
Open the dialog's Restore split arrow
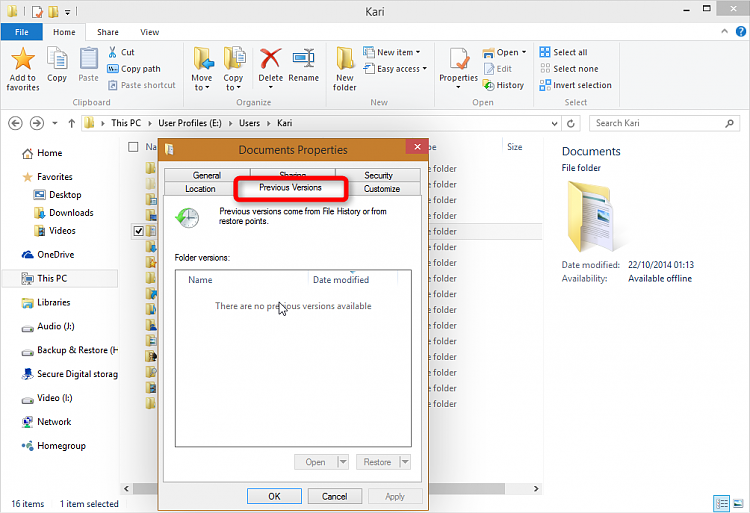pos(405,462)
